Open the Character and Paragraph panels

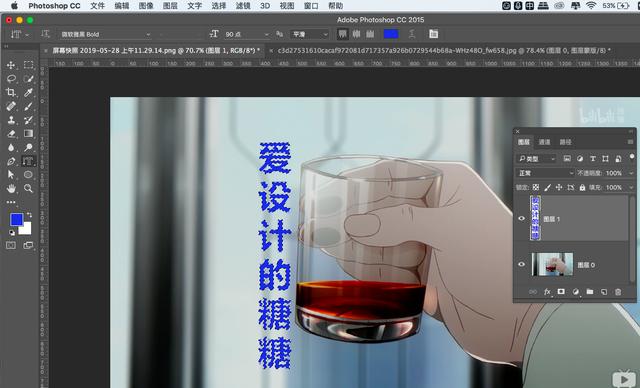click(x=433, y=34)
